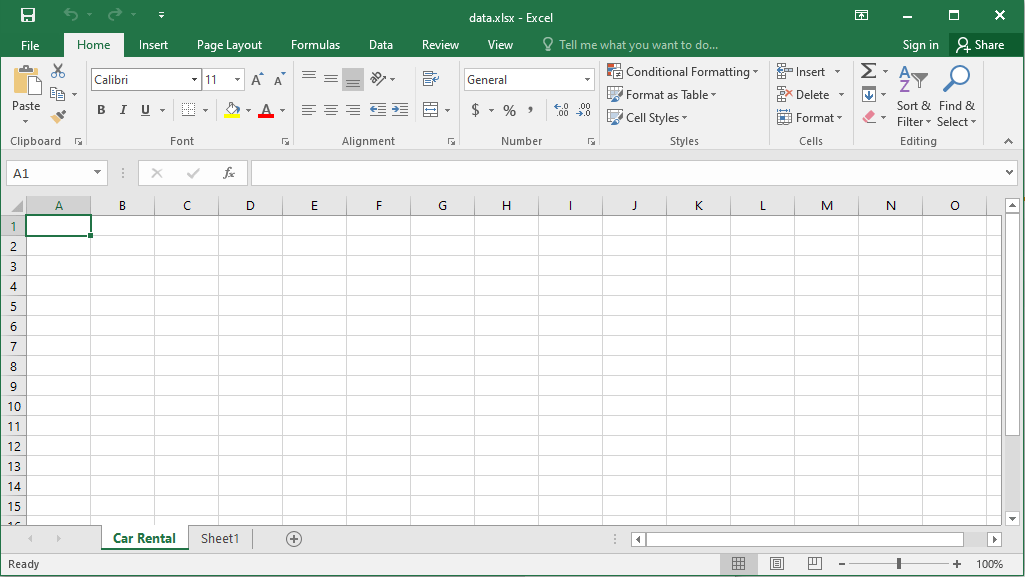Toggle Center alignment

[x=331, y=110]
